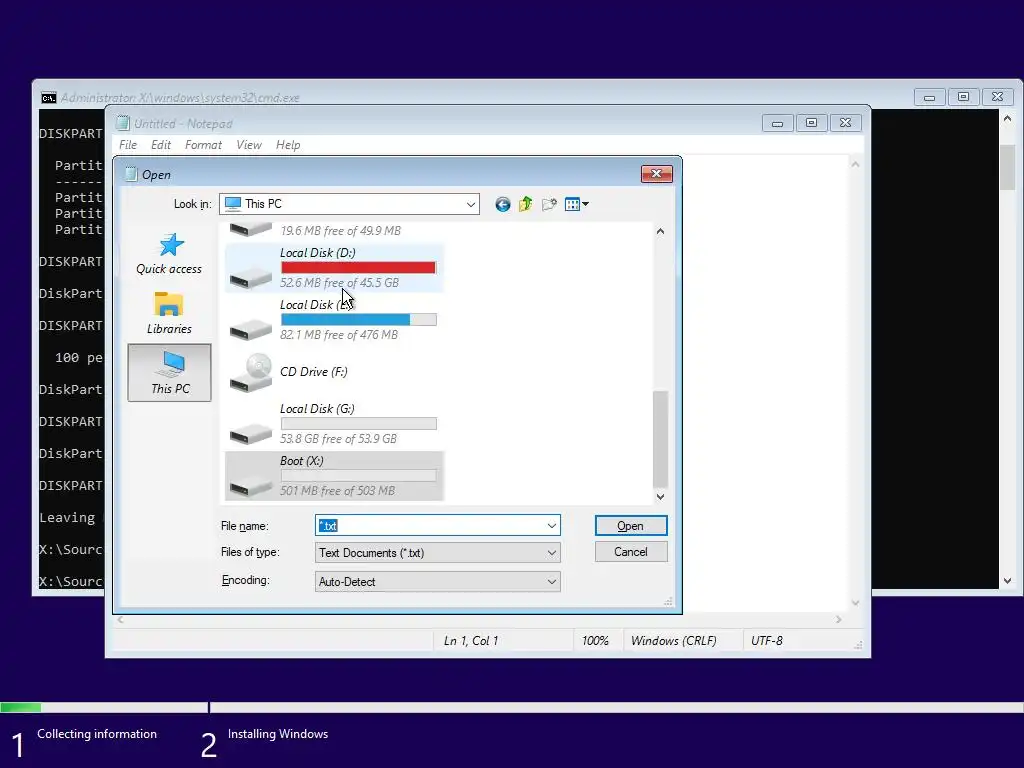Click the Notepad text area scroll up arrow
This screenshot has width=1024, height=768.
coord(855,164)
